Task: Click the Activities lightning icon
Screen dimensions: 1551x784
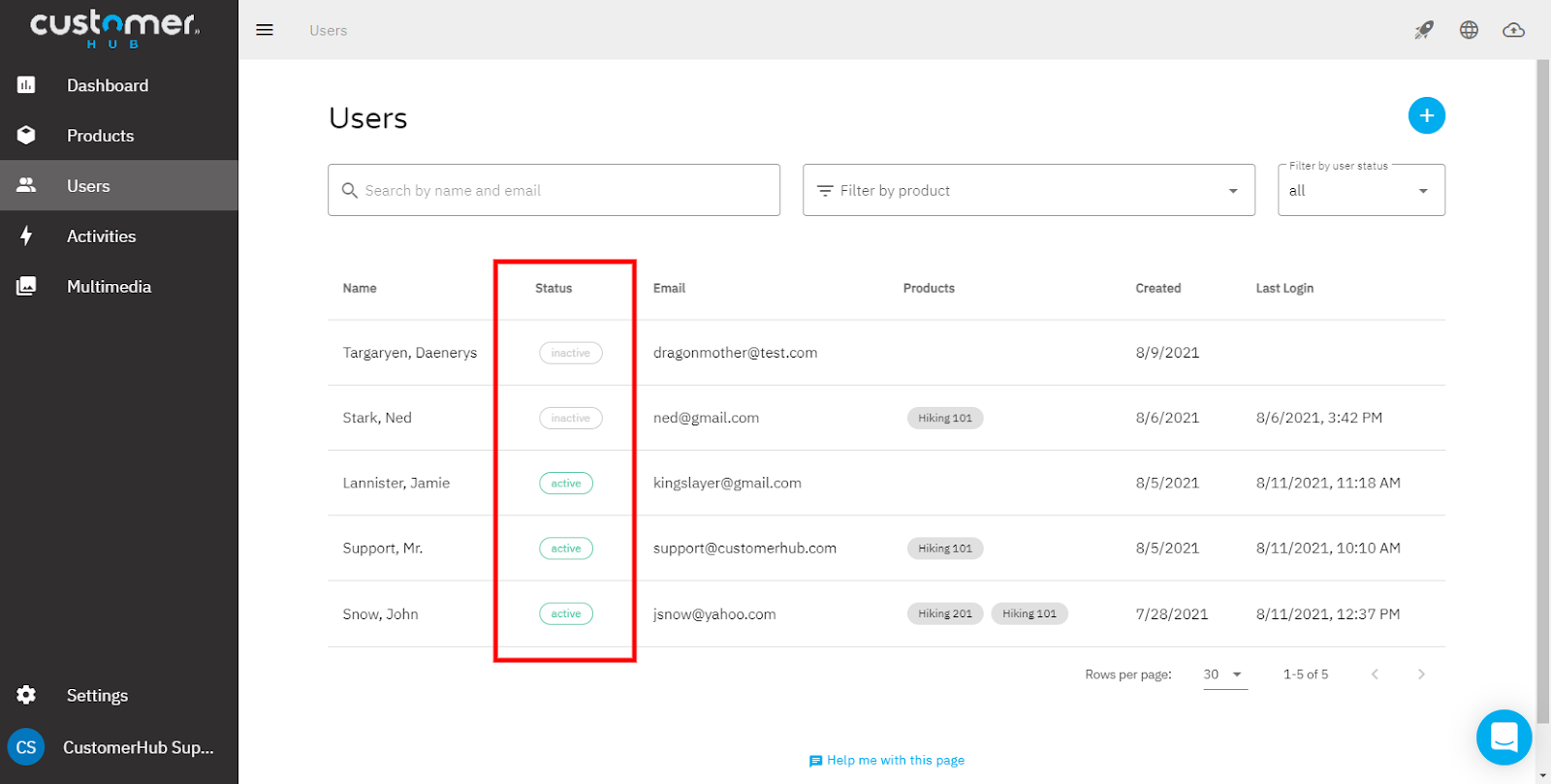Action: click(26, 235)
